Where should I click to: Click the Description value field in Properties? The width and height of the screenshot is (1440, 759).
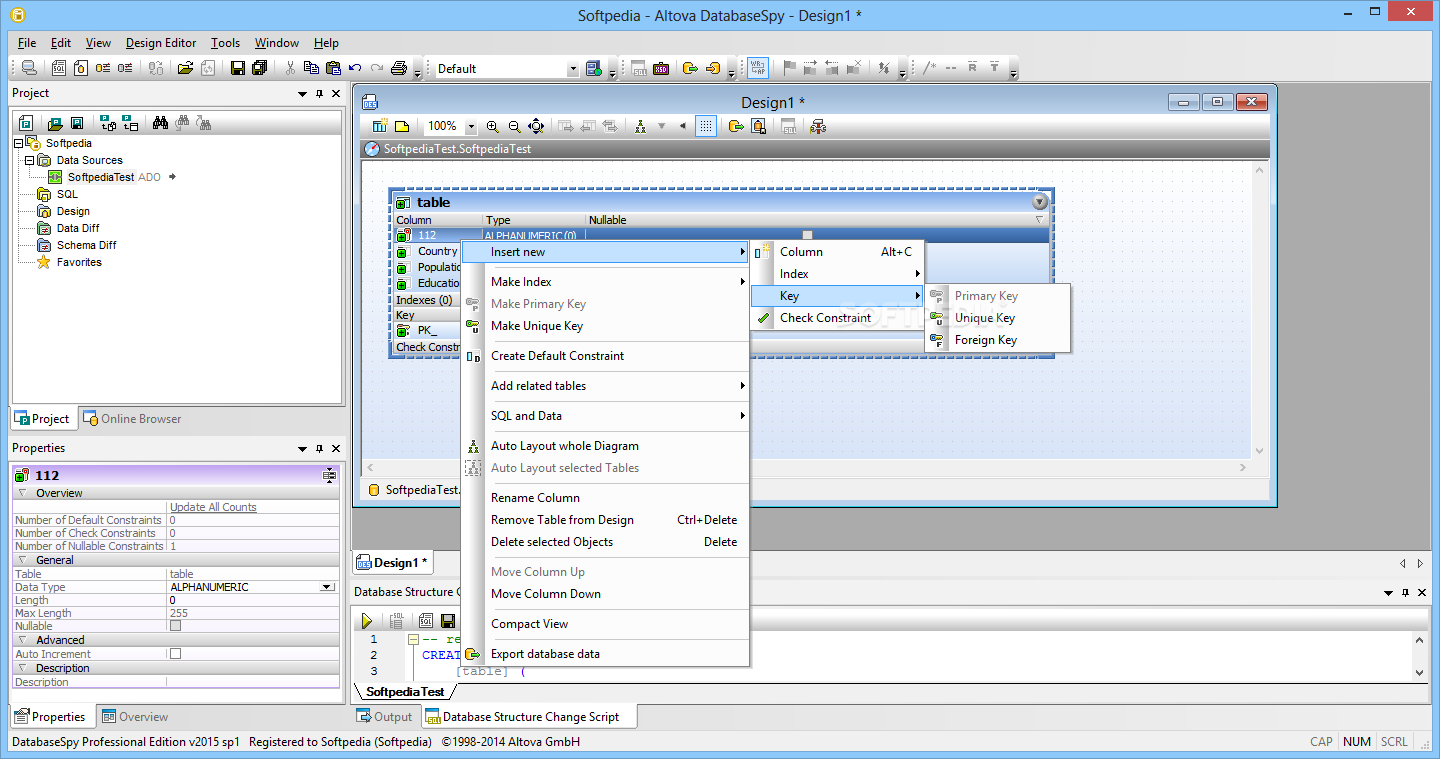254,682
